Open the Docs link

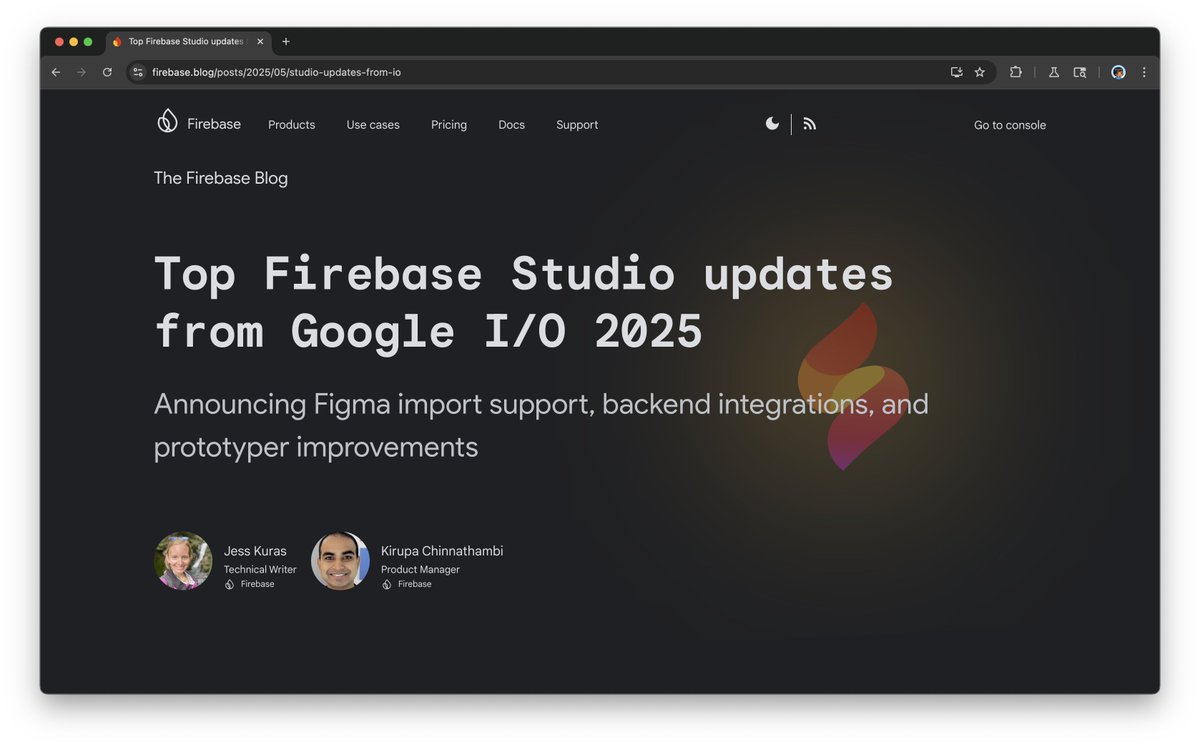coord(511,125)
